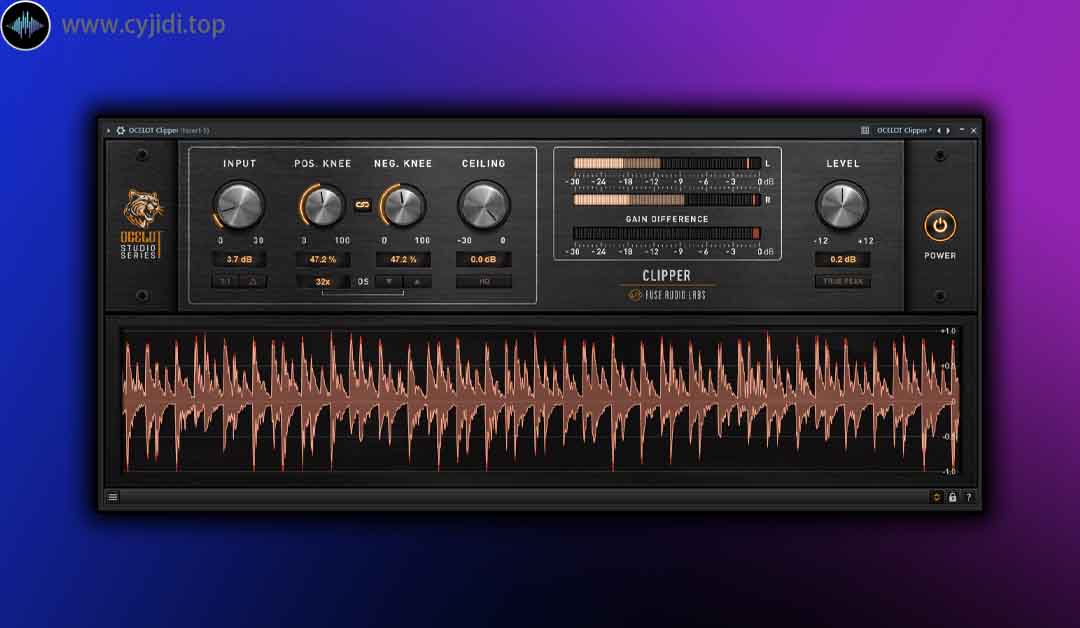The height and width of the screenshot is (628, 1080).
Task: Click the grid icon before preset name
Action: pos(865,130)
